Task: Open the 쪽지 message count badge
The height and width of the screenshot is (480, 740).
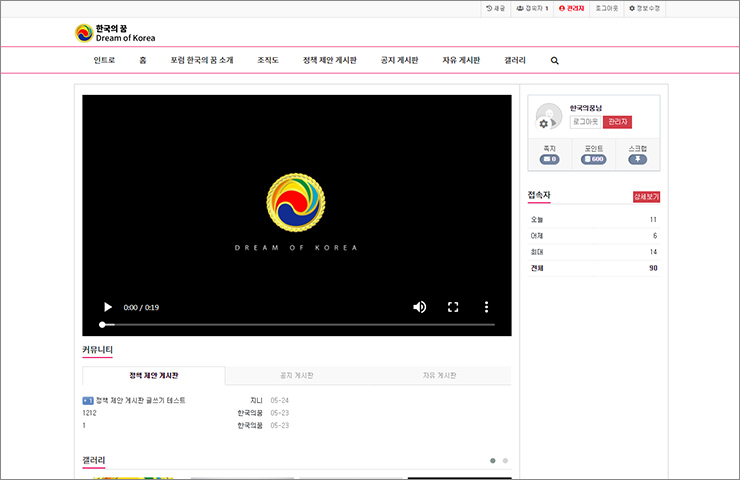Action: (x=549, y=159)
